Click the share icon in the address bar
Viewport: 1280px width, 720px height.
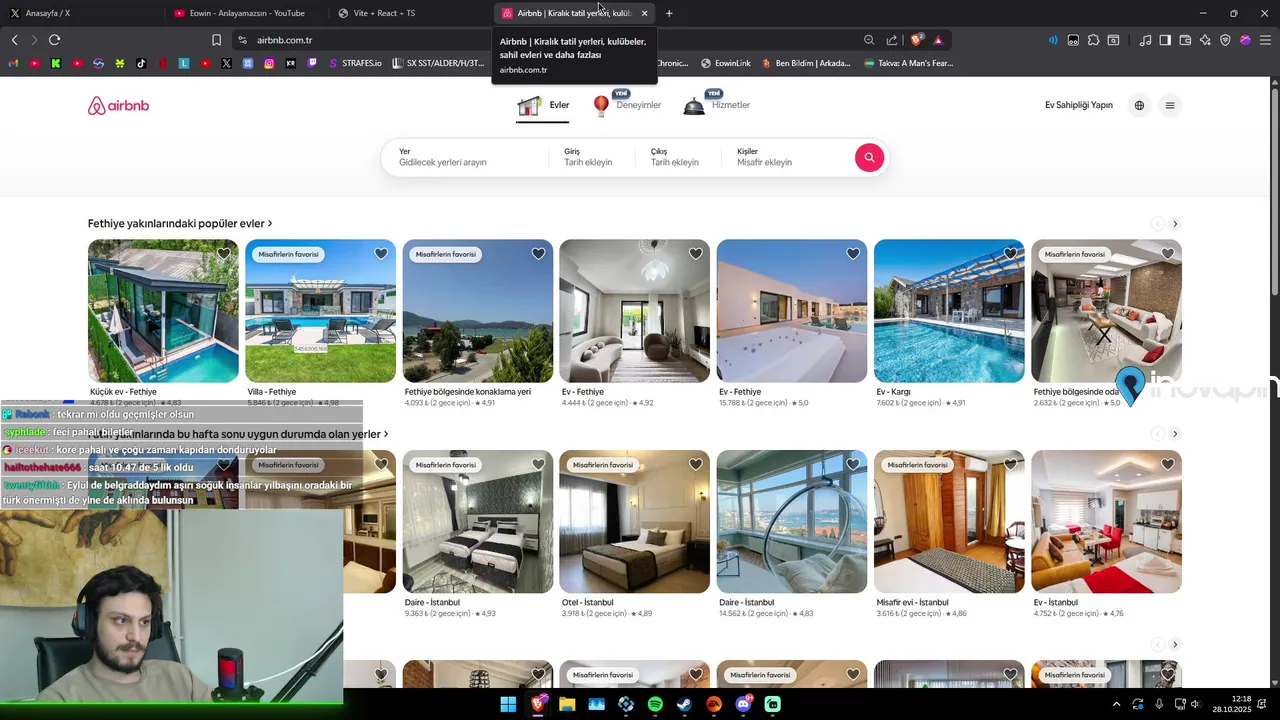[892, 40]
